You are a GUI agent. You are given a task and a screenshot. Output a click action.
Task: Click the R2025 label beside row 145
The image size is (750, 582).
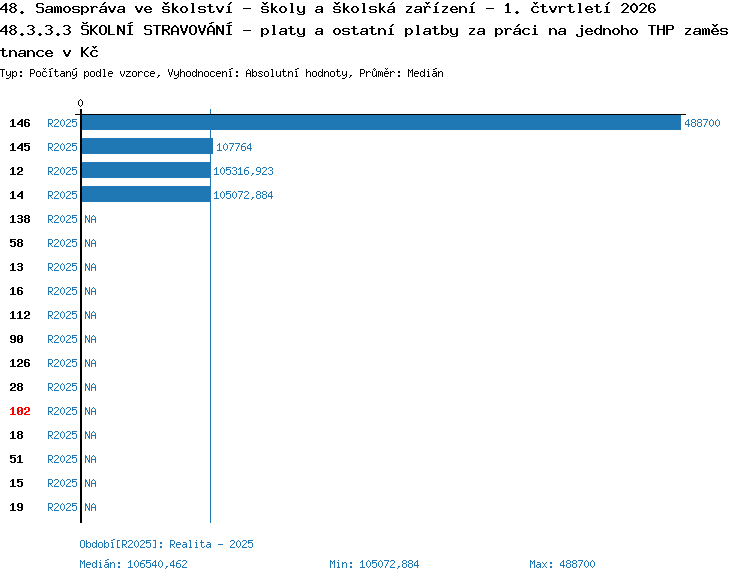62,147
